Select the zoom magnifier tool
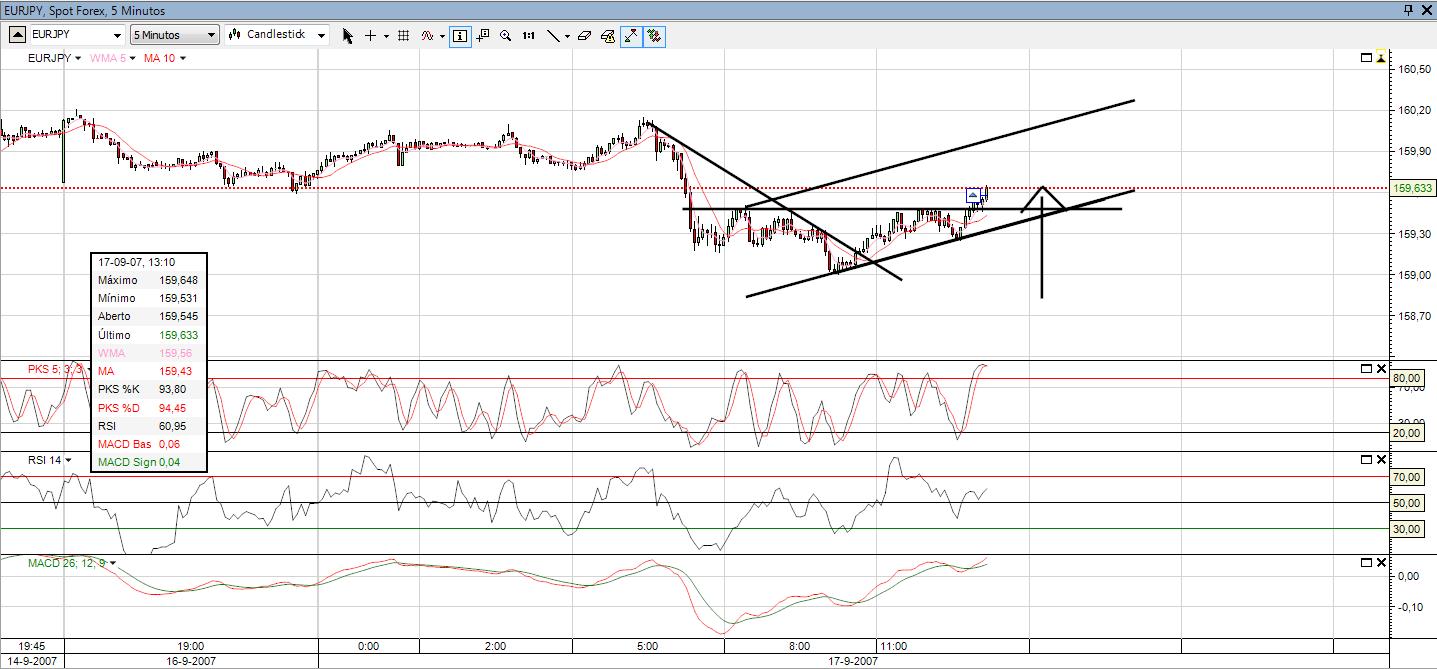1437x669 pixels. (x=506, y=35)
